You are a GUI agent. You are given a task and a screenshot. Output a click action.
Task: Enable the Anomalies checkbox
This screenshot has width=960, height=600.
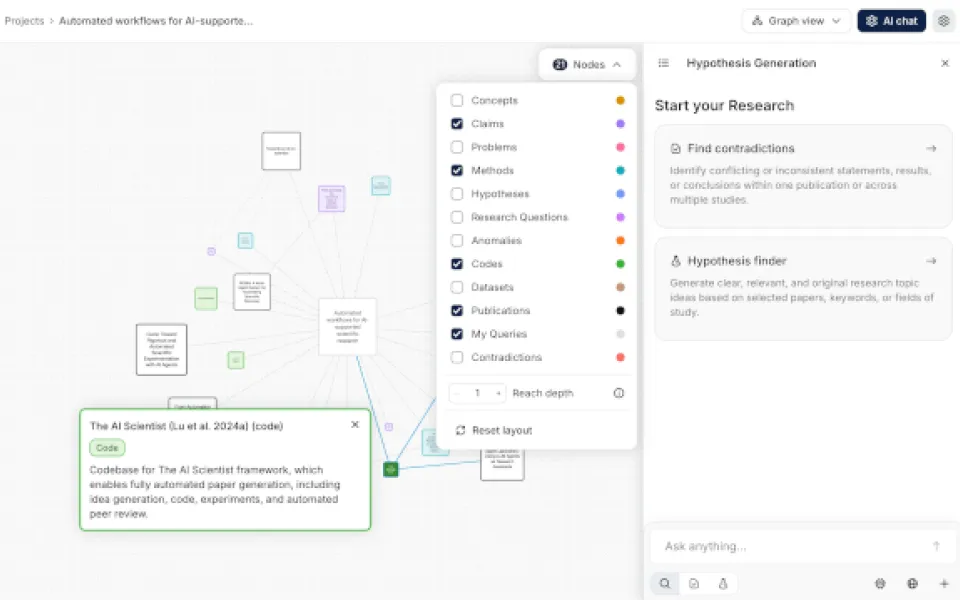coord(457,241)
